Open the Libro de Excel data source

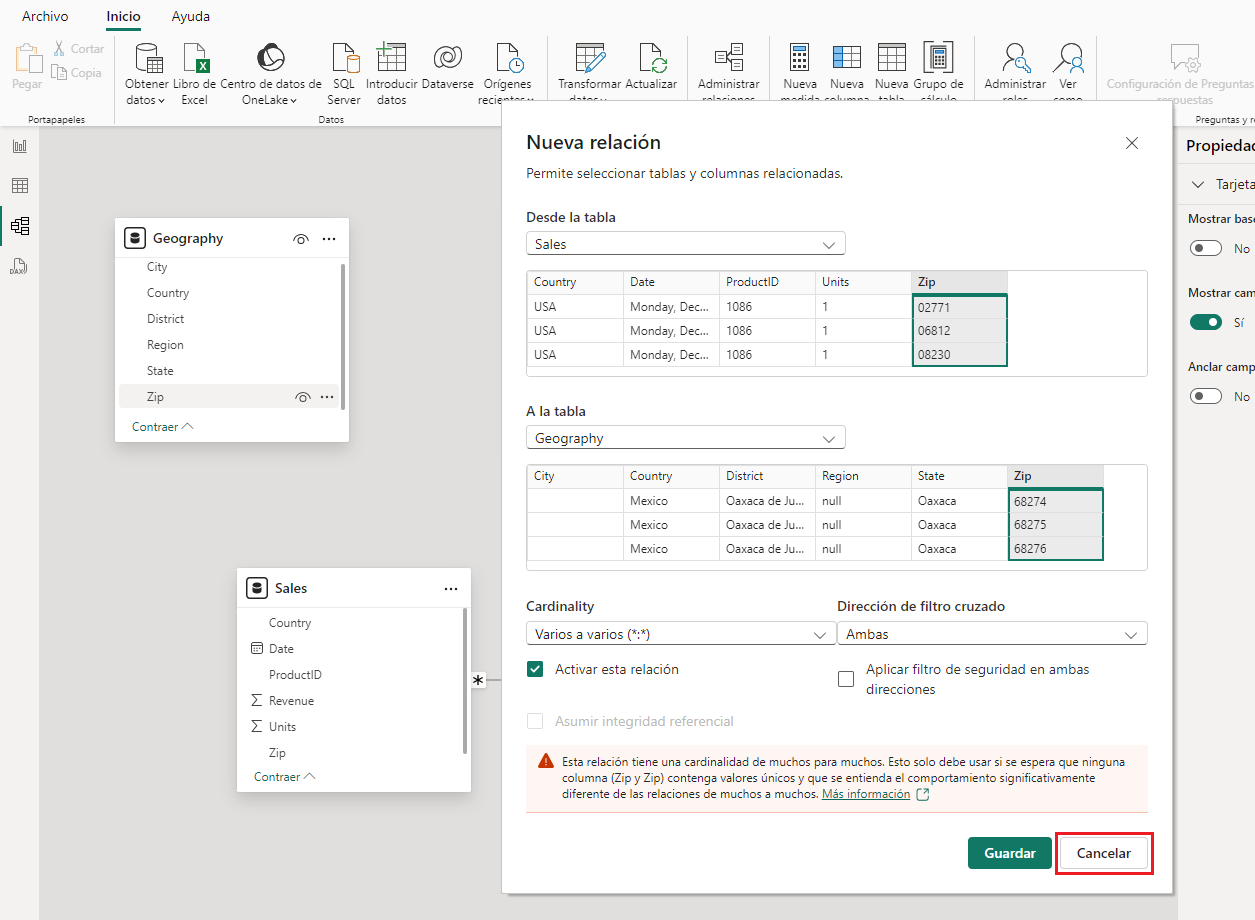click(x=194, y=73)
